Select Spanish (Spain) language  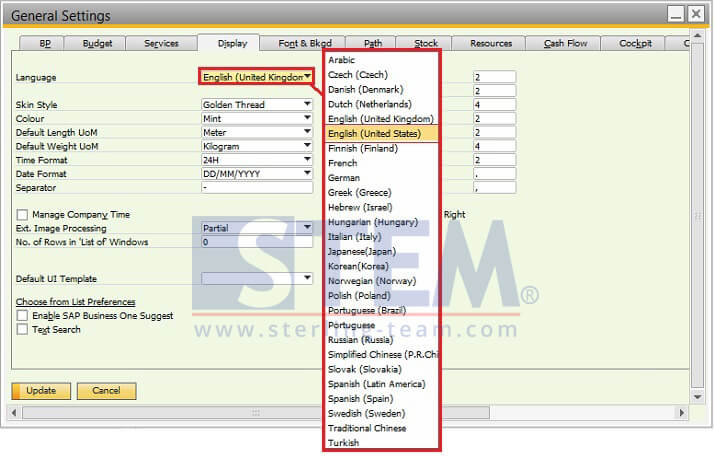click(x=382, y=399)
